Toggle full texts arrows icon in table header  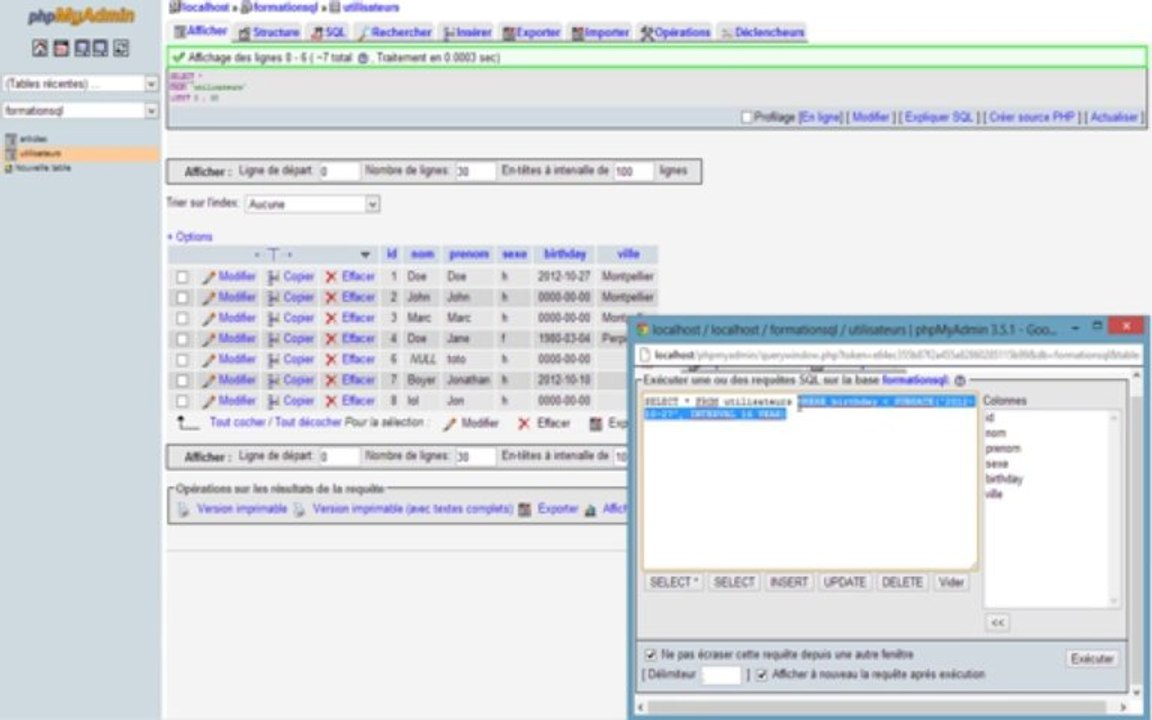point(273,255)
